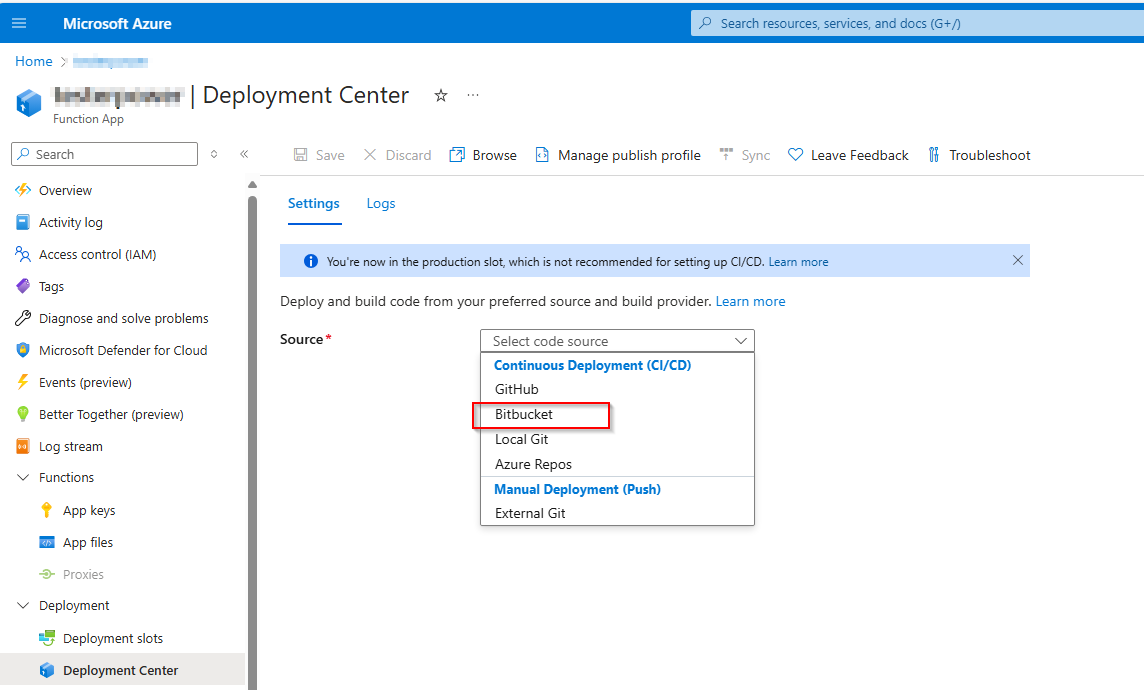This screenshot has height=690, width=1144.
Task: Select Bitbucket as the source
Action: pos(617,414)
